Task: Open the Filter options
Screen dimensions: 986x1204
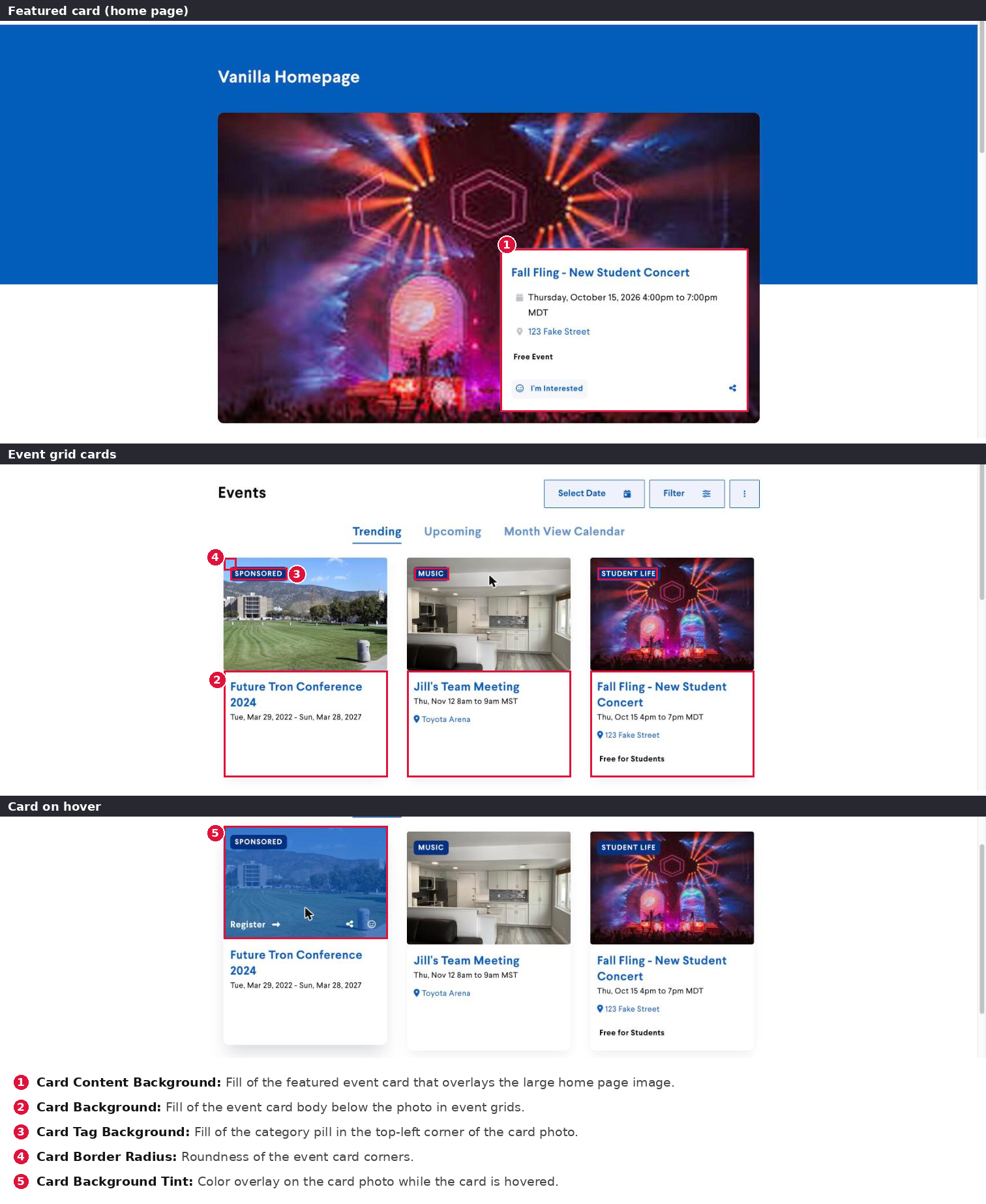Action: coord(687,494)
